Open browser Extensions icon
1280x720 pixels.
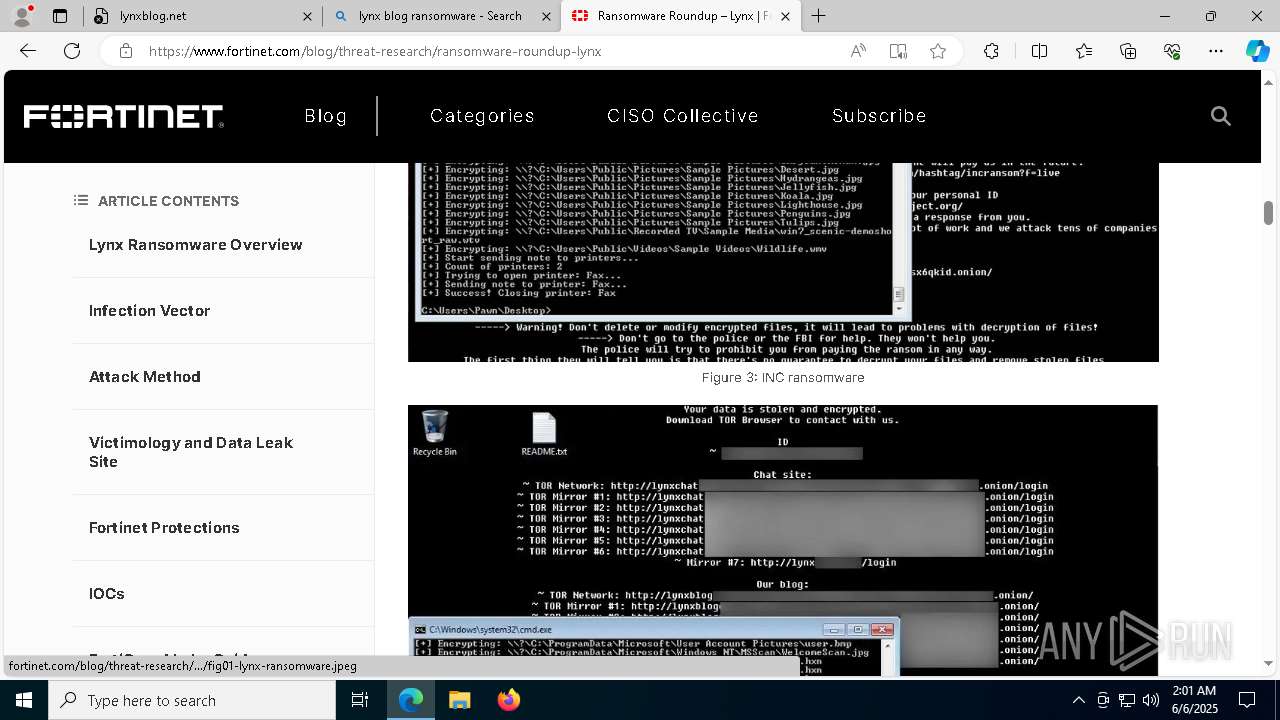(x=991, y=51)
